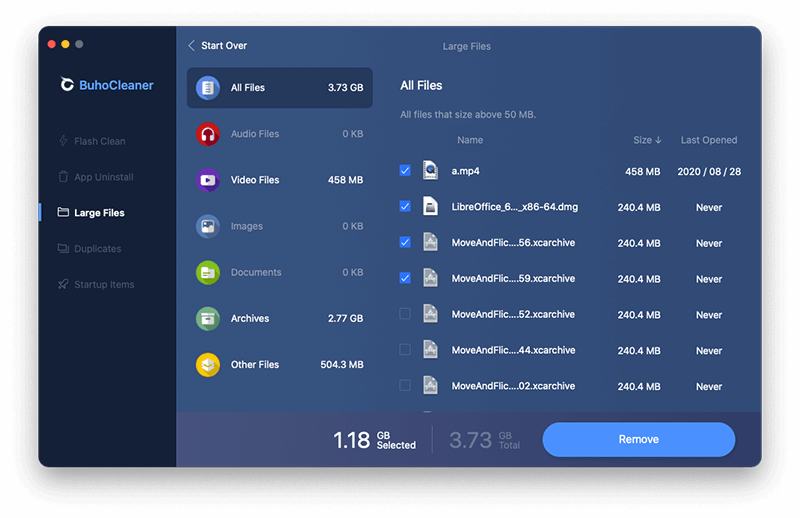The height and width of the screenshot is (518, 800).
Task: Click the Video Files play icon
Action: (x=208, y=180)
